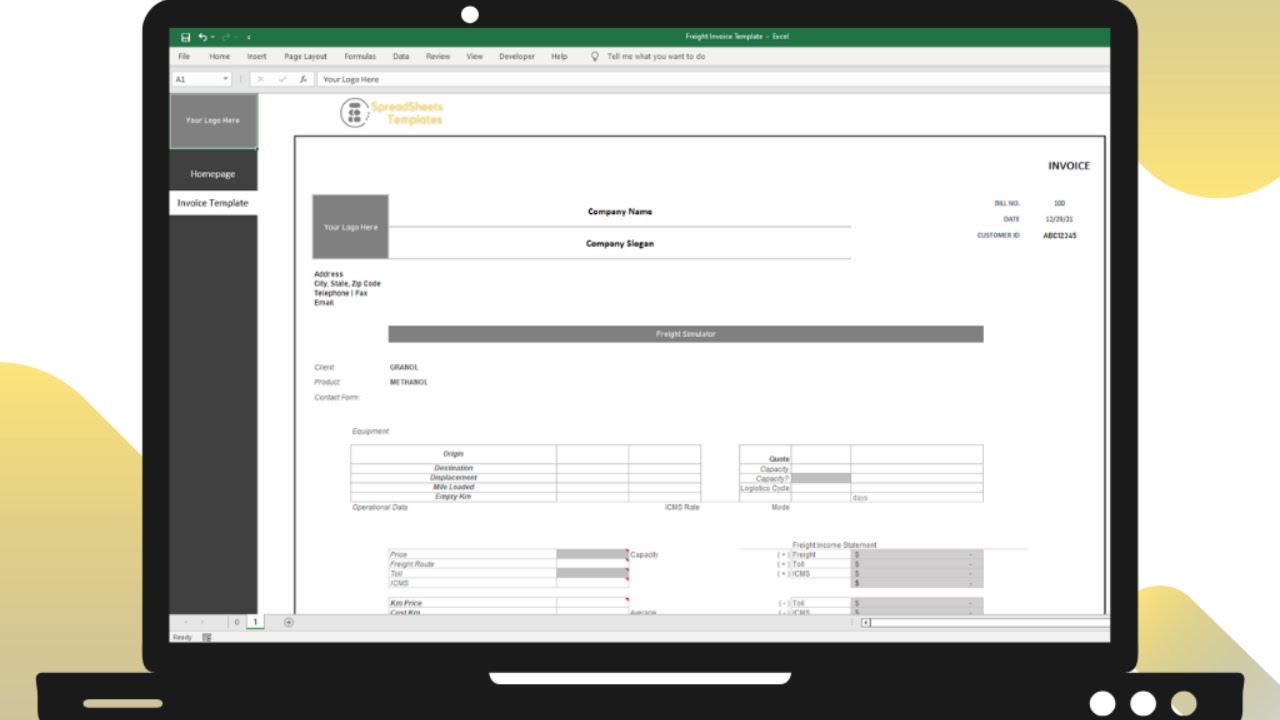Image resolution: width=1280 pixels, height=720 pixels.
Task: Click the Cancel (X) formula bar icon
Action: tap(260, 79)
